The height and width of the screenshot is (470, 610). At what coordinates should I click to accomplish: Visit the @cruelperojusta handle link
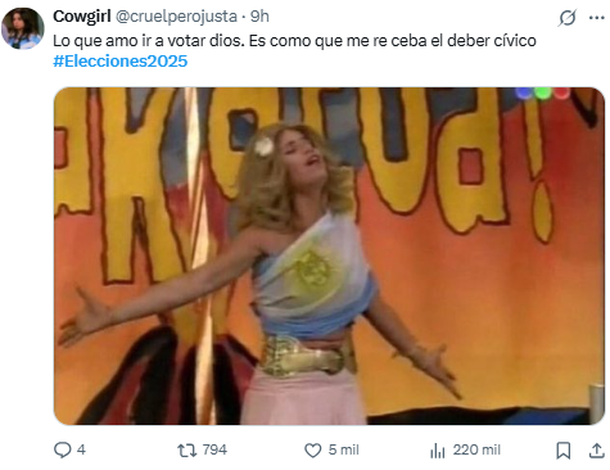[176, 17]
